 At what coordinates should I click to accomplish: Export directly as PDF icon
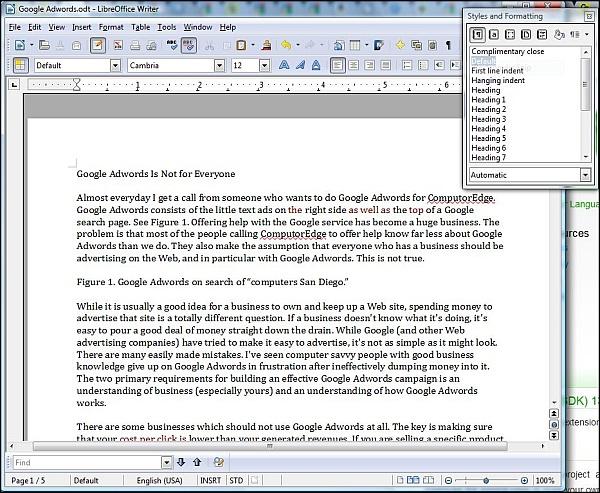[x=118, y=45]
